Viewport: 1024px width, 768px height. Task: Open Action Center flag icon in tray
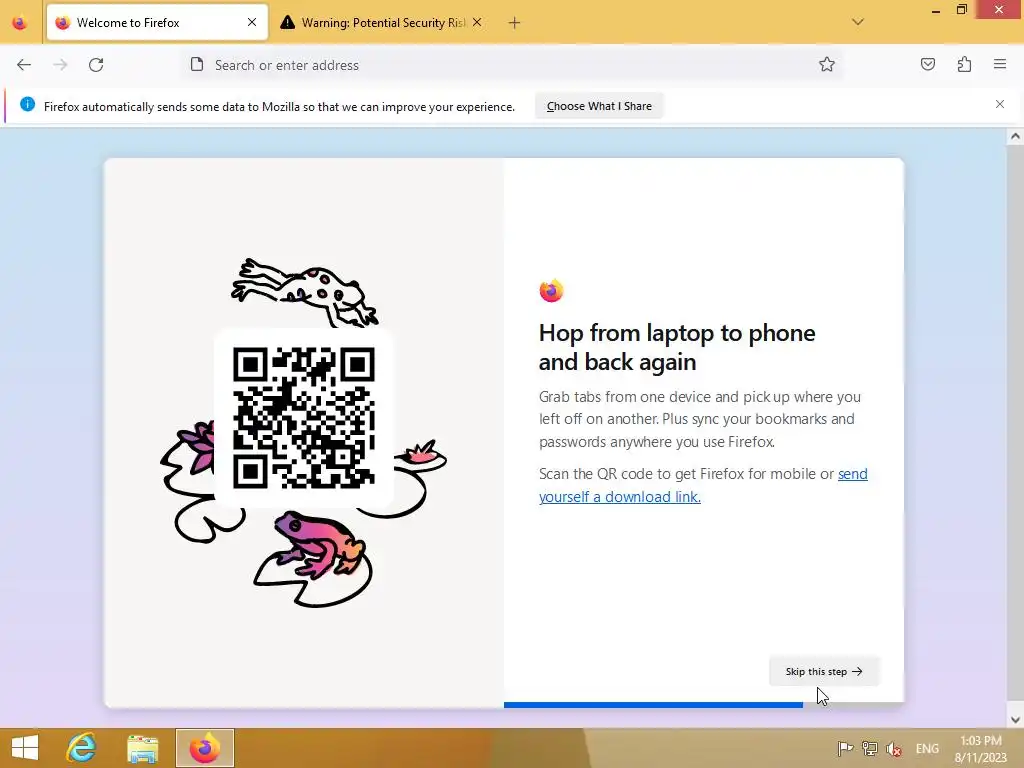point(845,748)
